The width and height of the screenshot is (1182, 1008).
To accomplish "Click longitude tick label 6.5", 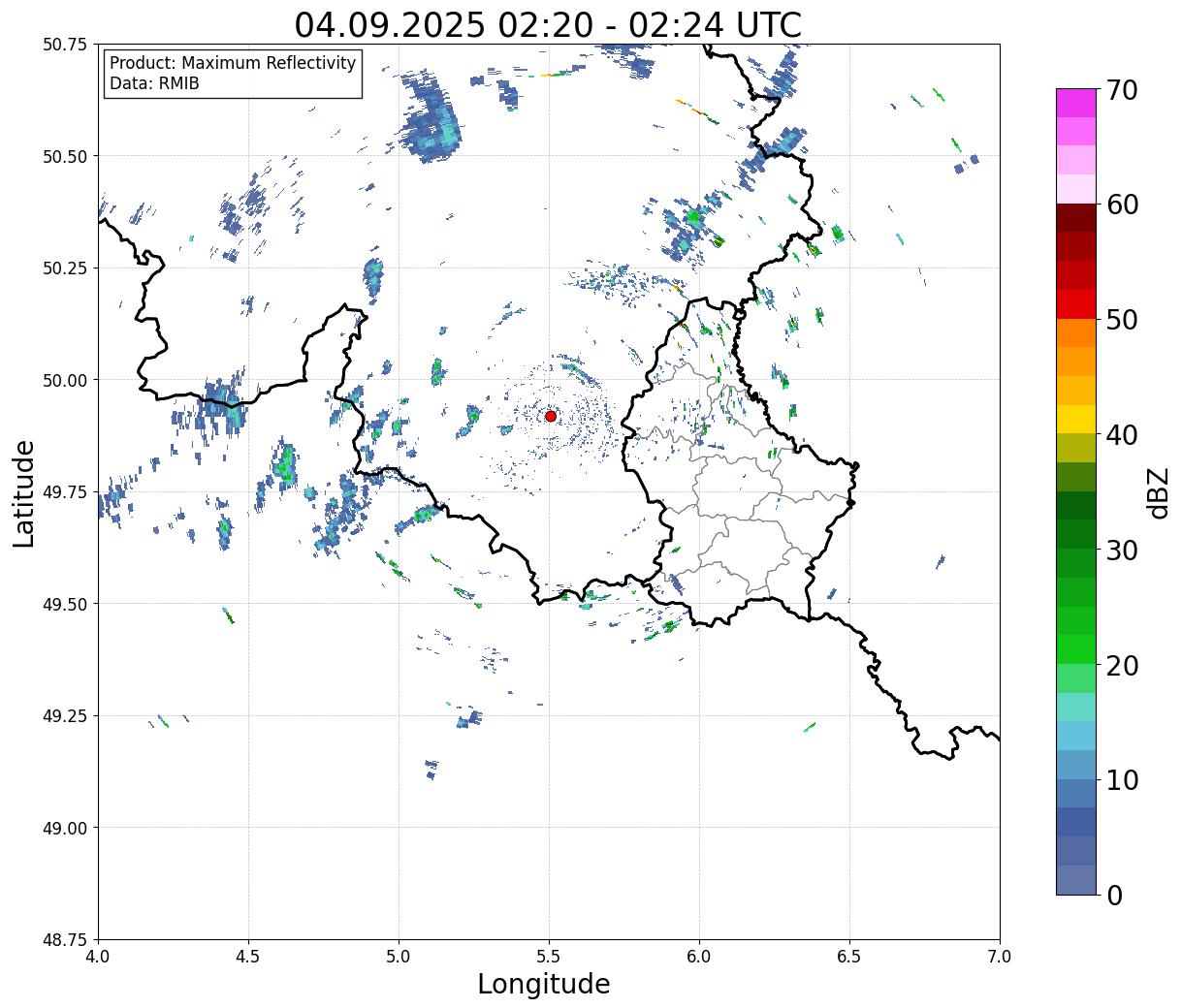I will (x=849, y=957).
